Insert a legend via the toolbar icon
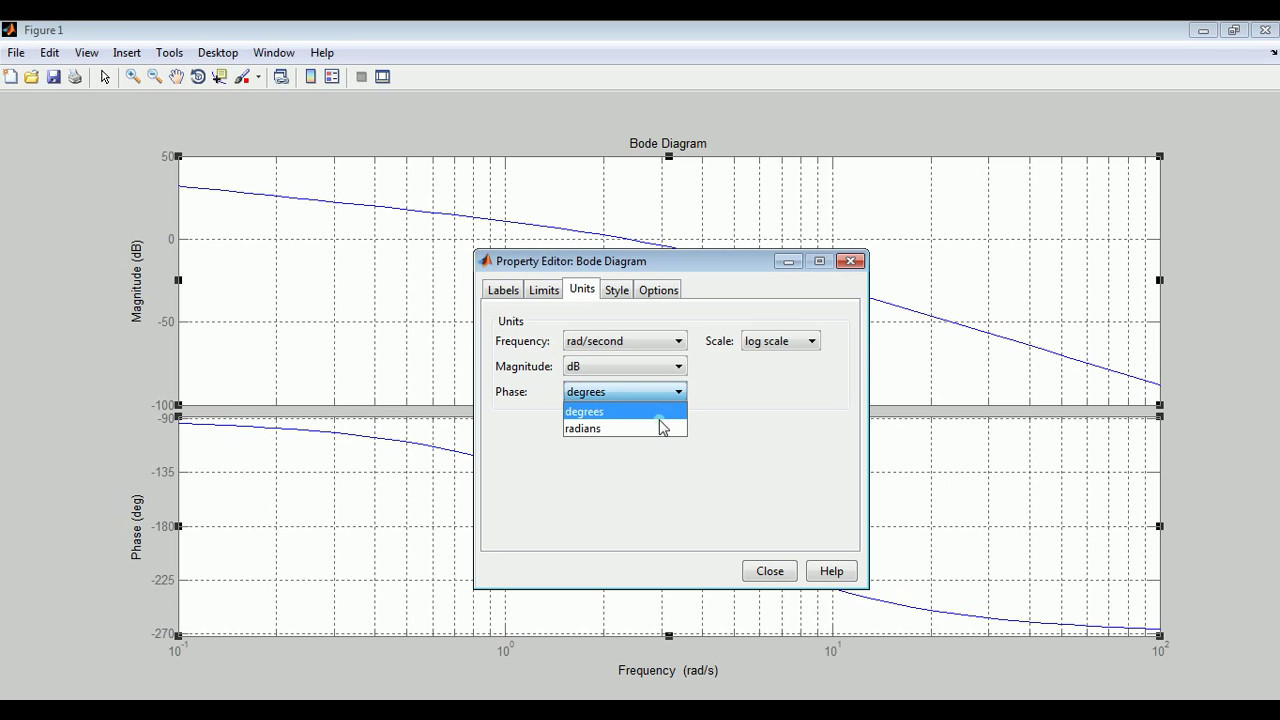This screenshot has width=1280, height=720. point(332,77)
